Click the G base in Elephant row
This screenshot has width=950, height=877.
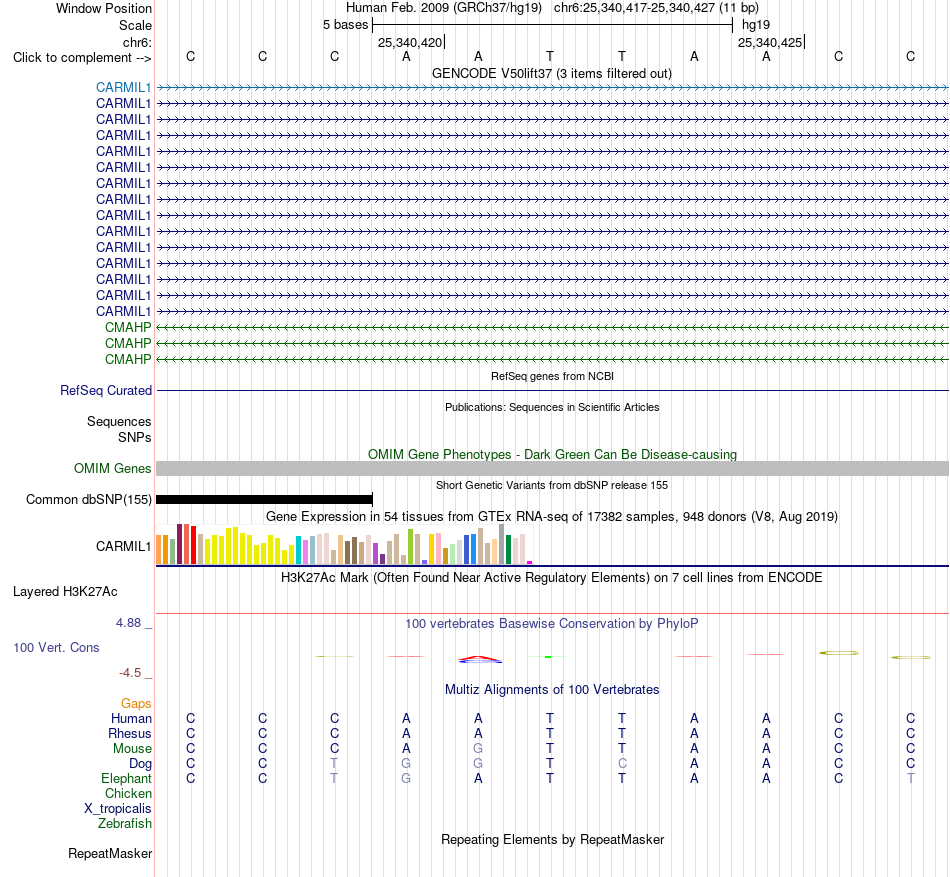point(406,778)
